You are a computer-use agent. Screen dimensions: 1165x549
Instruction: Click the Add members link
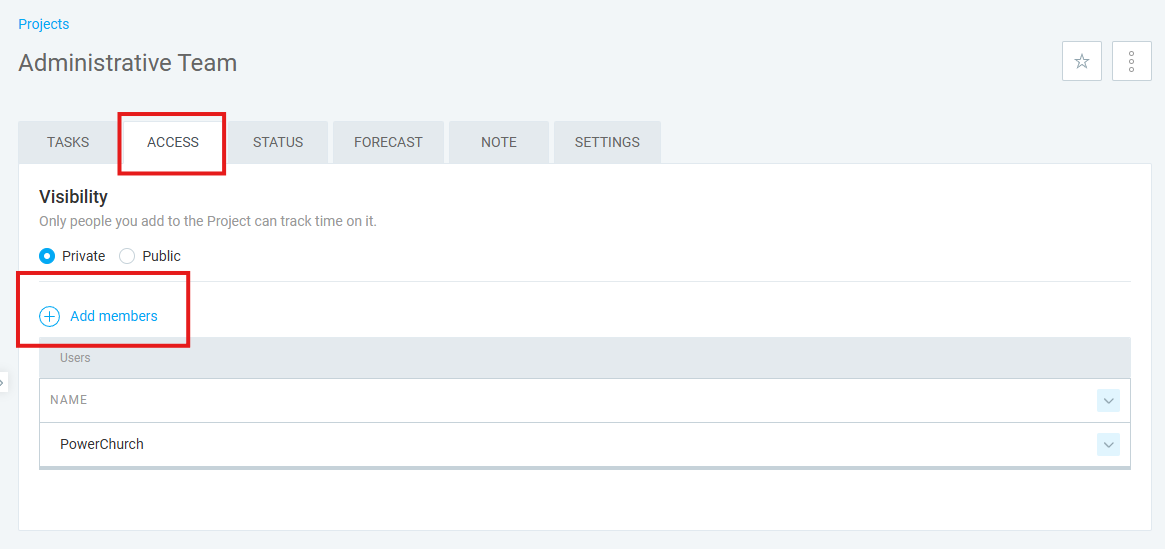tap(114, 316)
